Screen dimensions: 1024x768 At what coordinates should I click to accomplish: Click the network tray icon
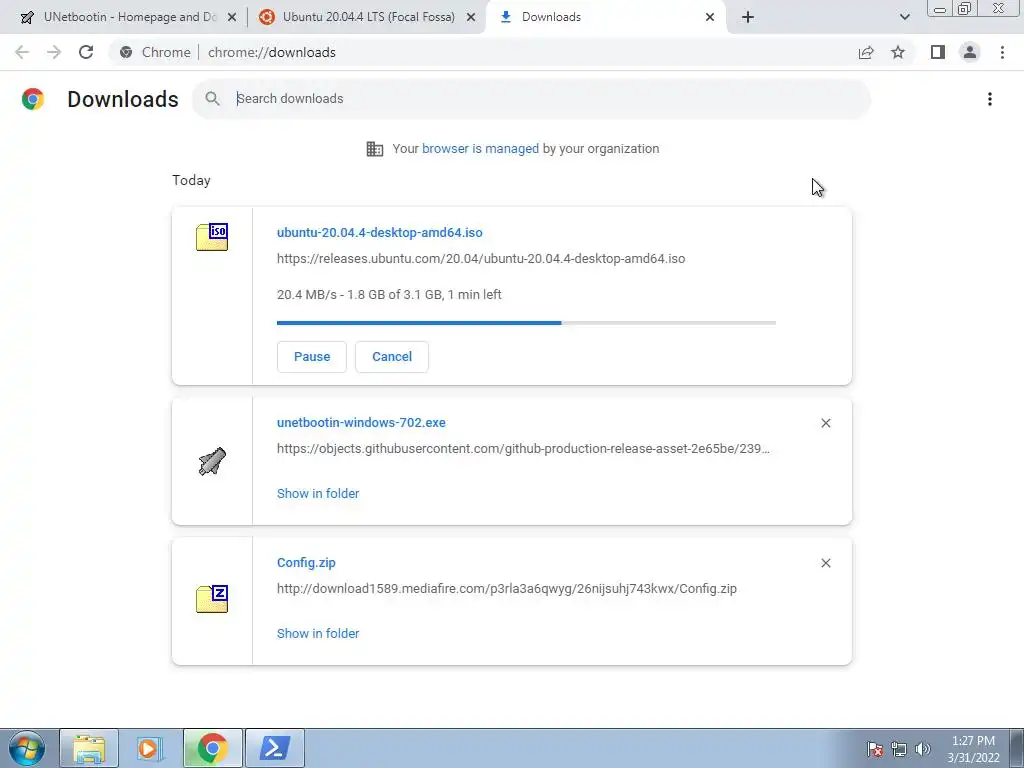(x=899, y=749)
